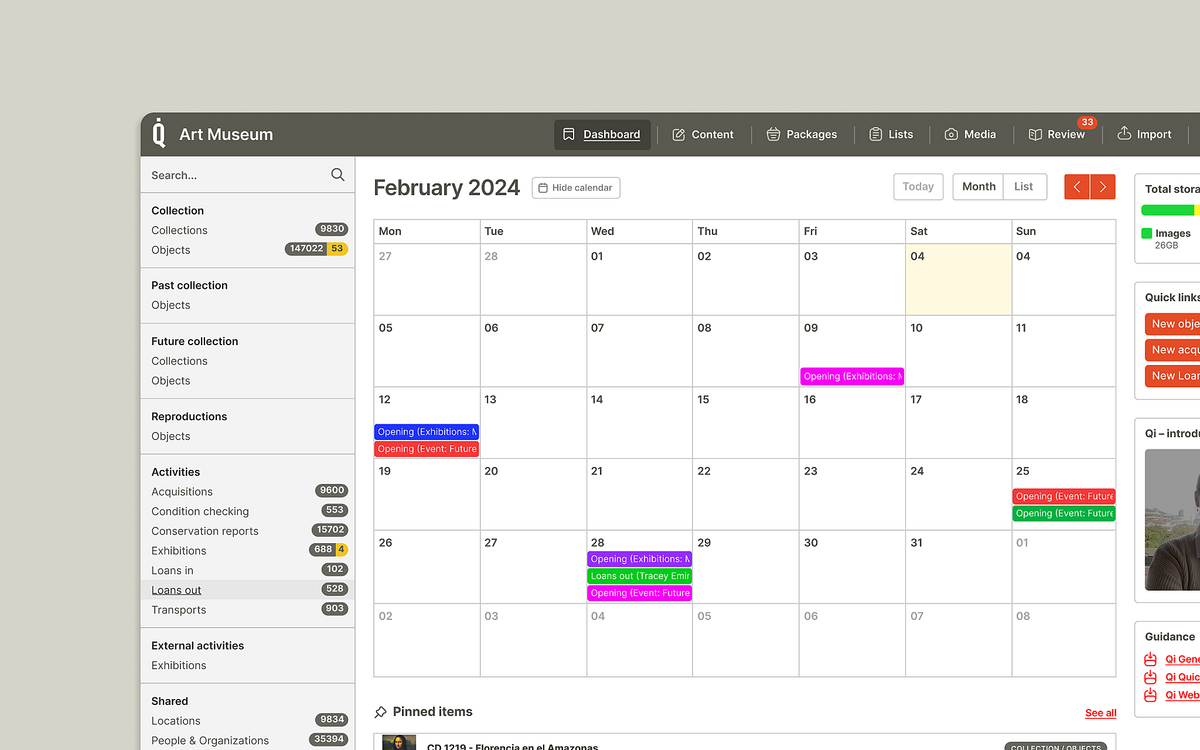Viewport: 1200px width, 750px height.
Task: Jump to today using the Today button
Action: pyautogui.click(x=917, y=186)
